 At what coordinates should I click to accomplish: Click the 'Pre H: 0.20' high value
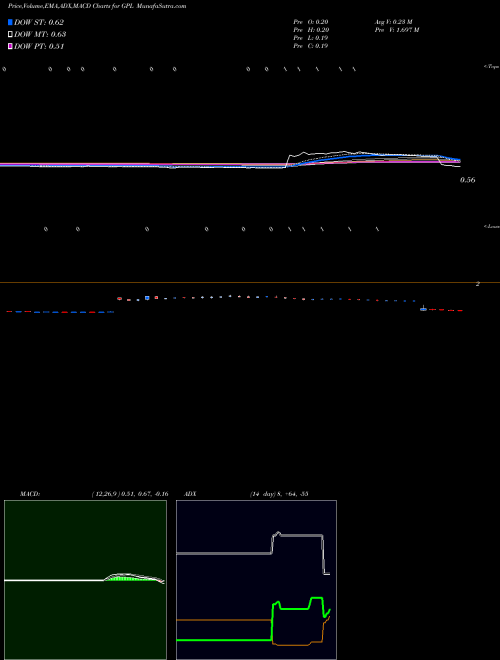tap(311, 30)
